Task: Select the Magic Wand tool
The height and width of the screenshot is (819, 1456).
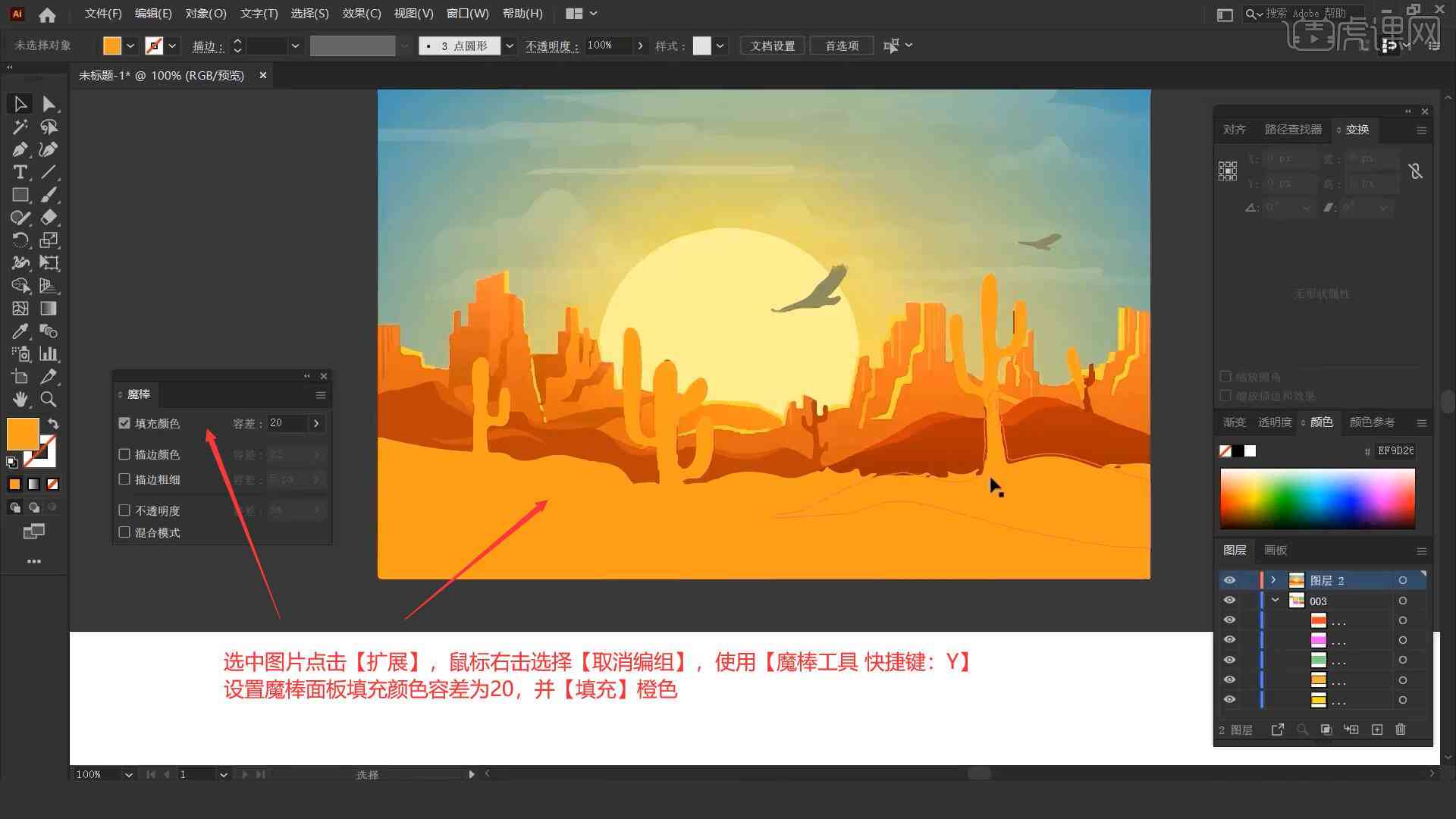Action: click(18, 127)
